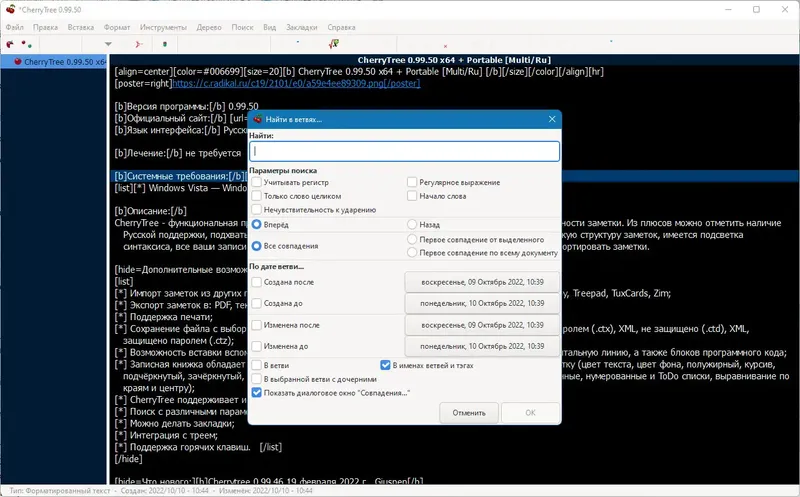Screen dimensions: 800x497
Task: Close the 'Найти в ветвях' dialog
Action: pos(552,119)
